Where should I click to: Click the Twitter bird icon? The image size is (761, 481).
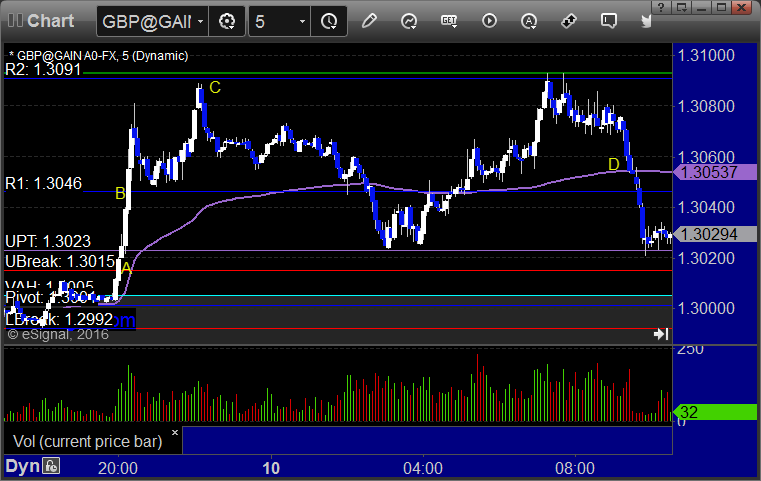(646, 21)
